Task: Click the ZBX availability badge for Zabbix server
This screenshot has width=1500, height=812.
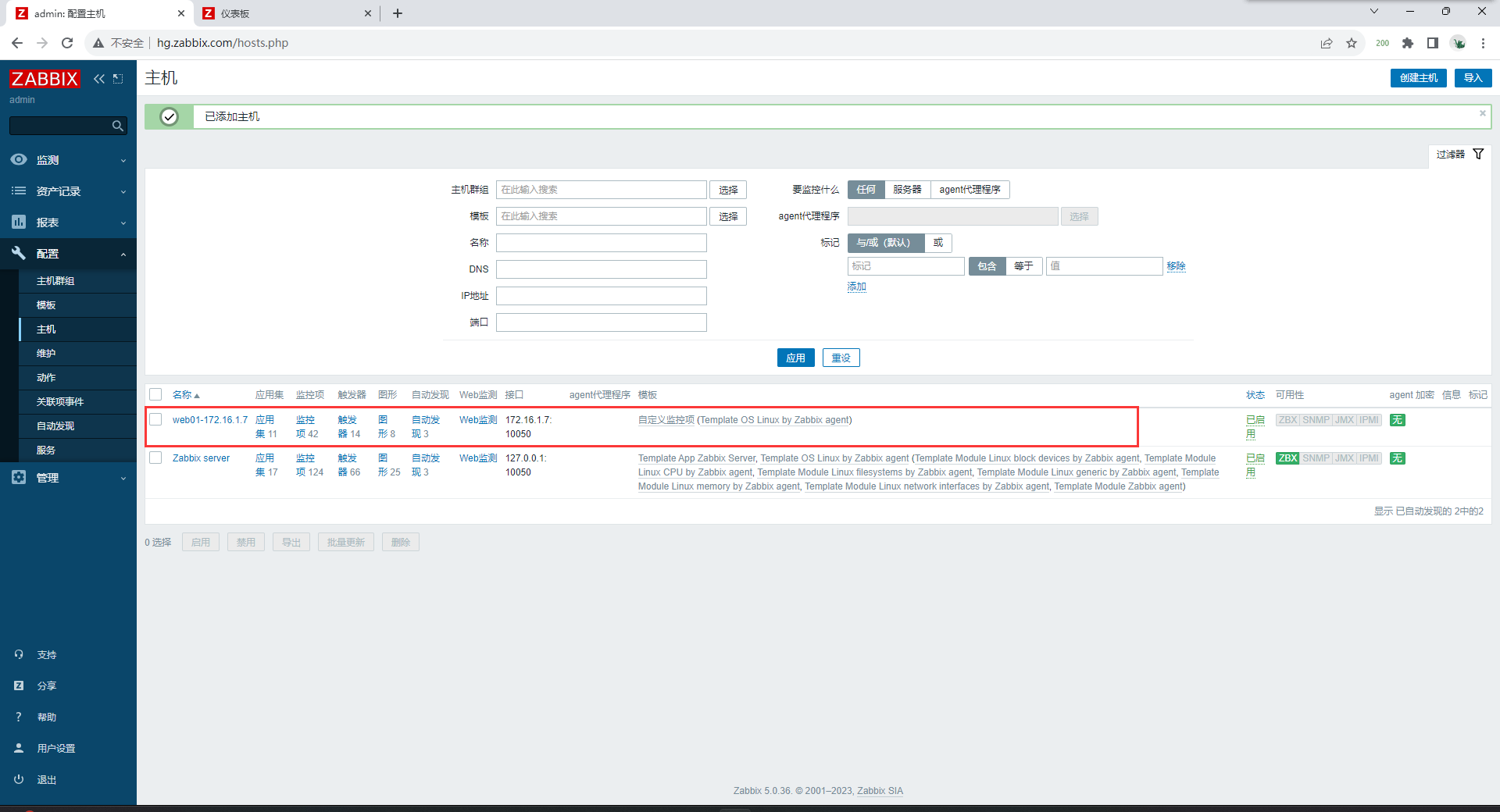Action: (1287, 458)
